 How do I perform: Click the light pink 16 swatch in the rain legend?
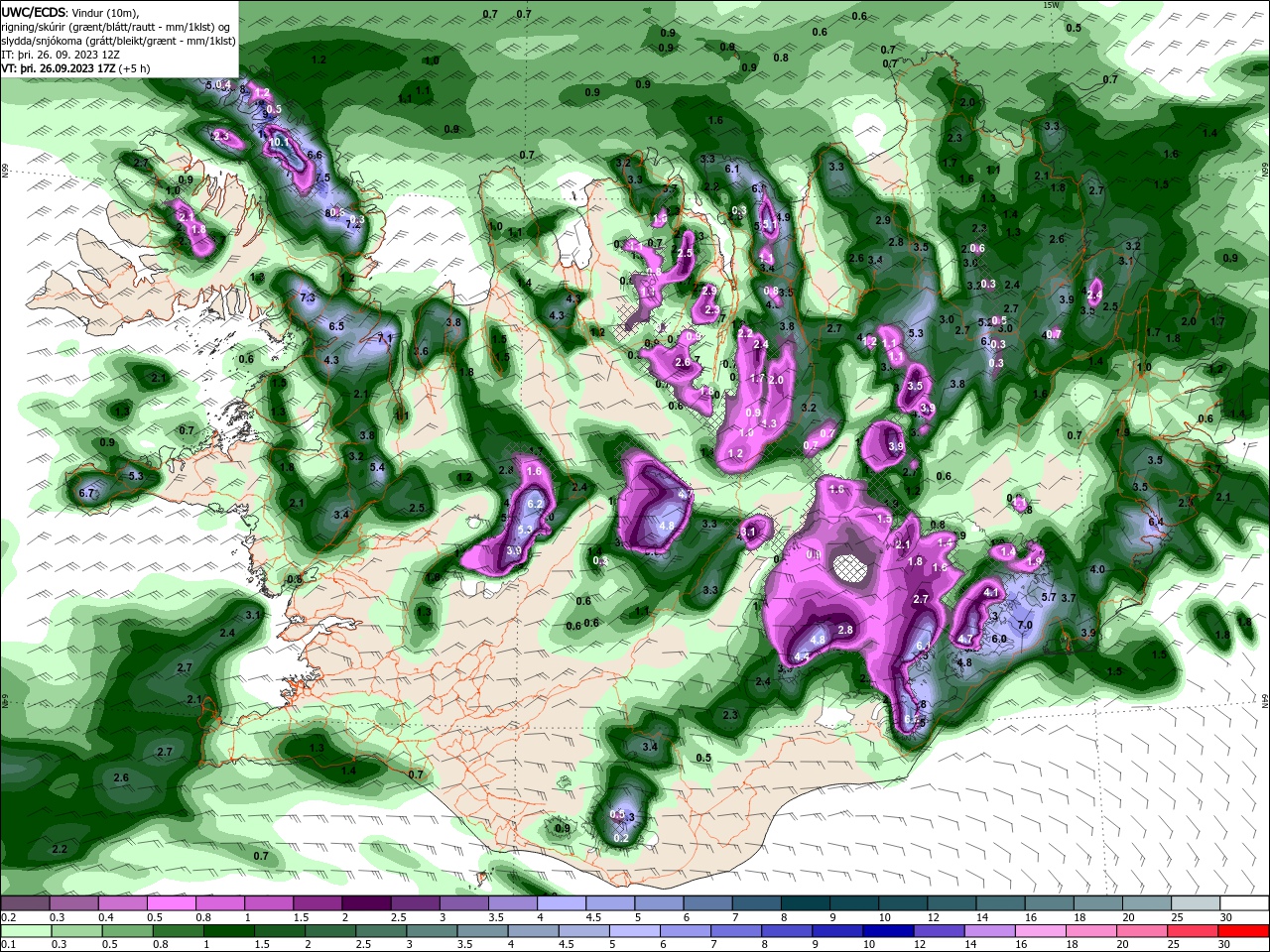1042,931
